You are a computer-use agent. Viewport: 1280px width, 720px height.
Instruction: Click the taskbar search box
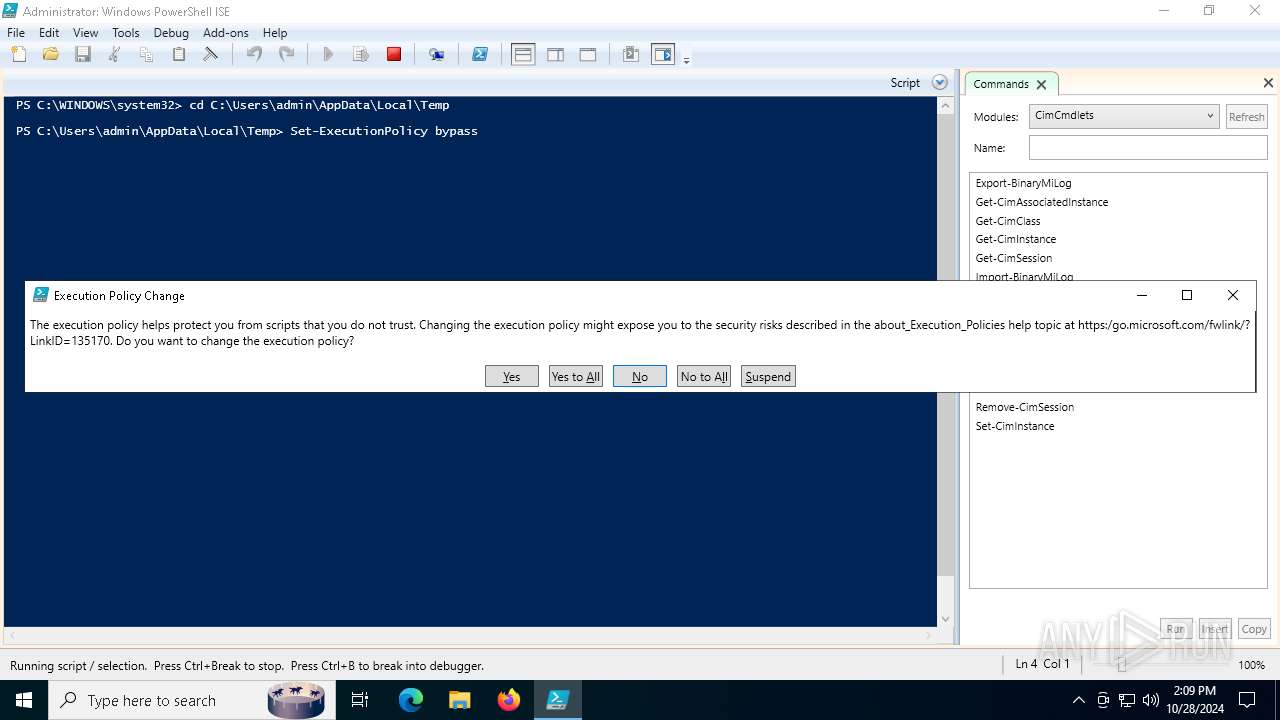pos(192,700)
